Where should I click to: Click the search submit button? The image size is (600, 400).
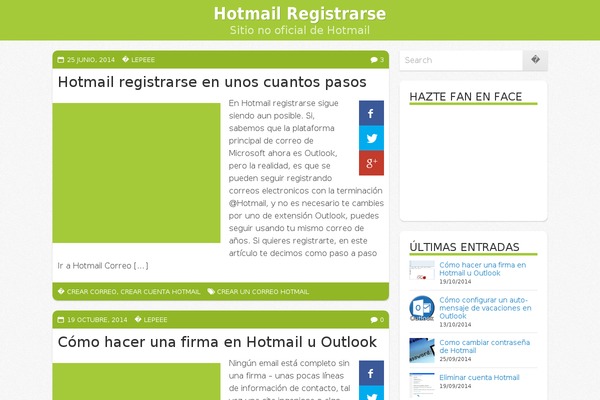click(535, 60)
